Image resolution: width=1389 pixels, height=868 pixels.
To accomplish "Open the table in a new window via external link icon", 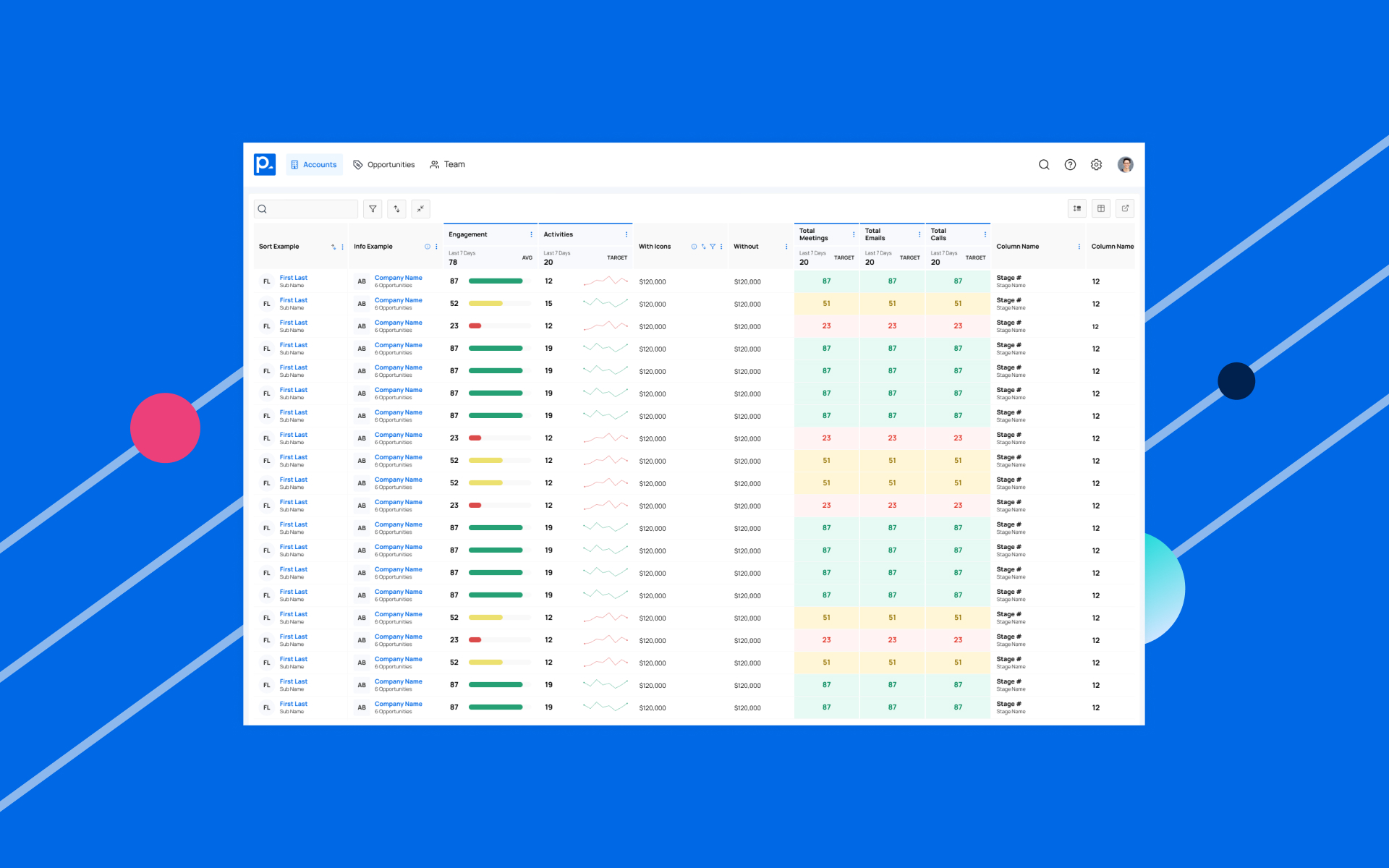I will 1126,208.
